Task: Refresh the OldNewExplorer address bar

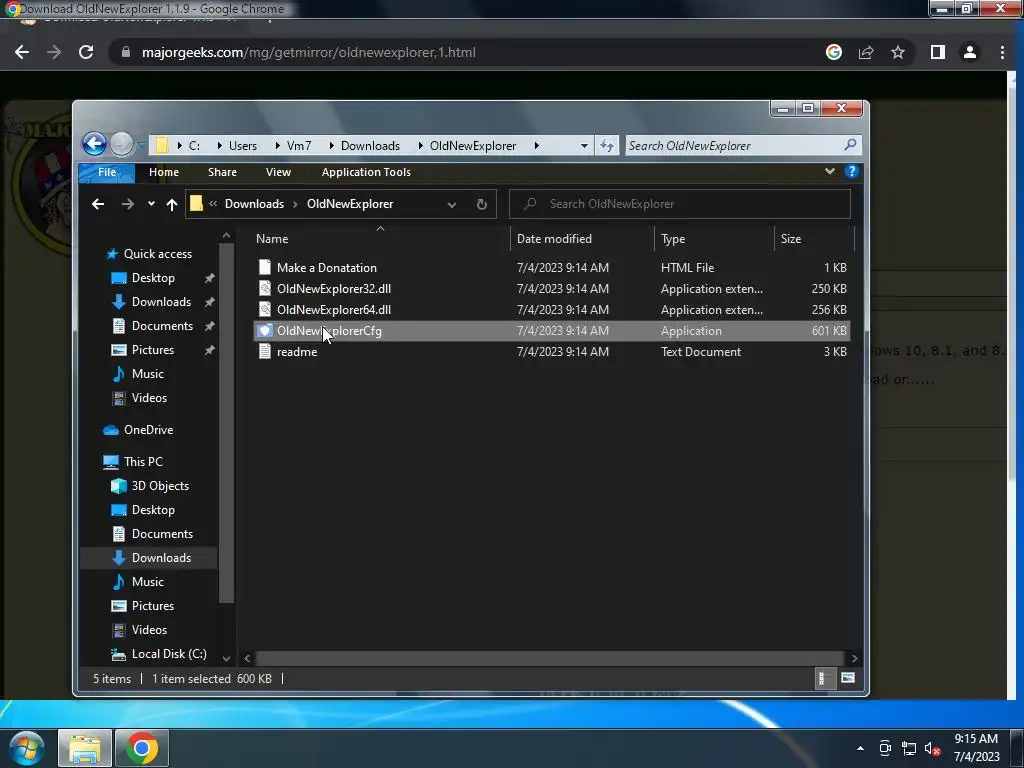Action: [607, 146]
